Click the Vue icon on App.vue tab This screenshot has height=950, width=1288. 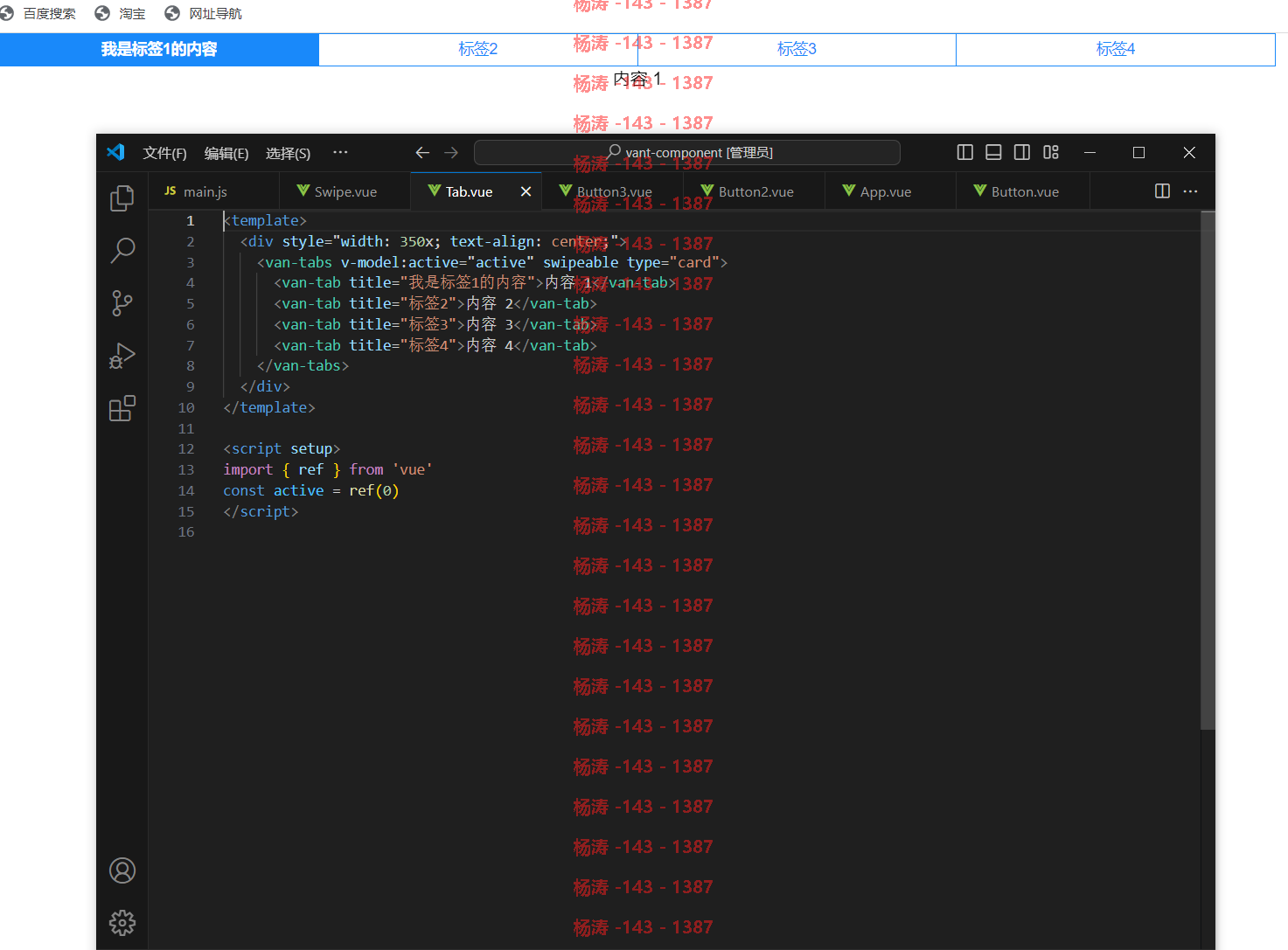tap(849, 191)
